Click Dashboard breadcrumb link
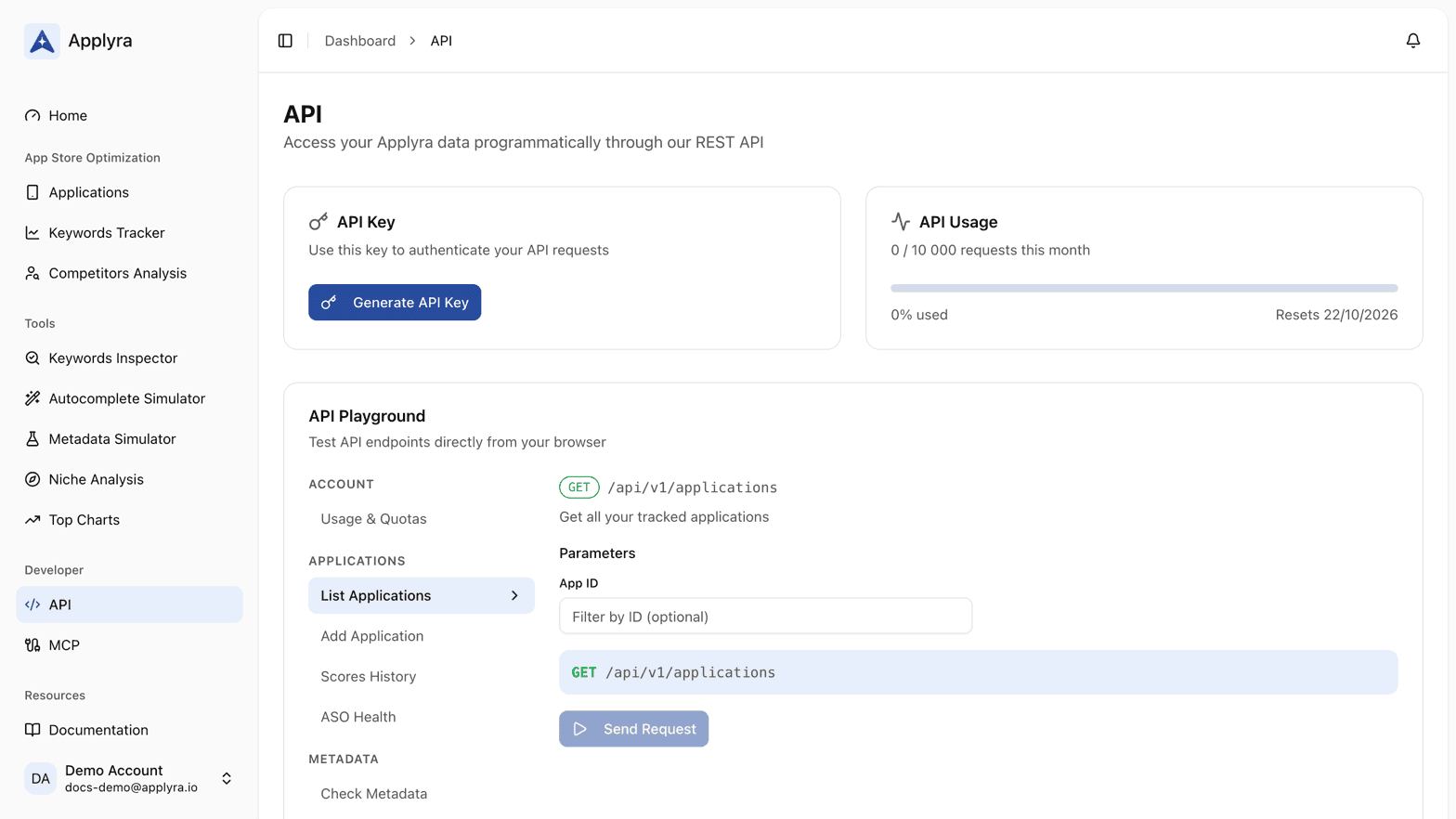 click(x=359, y=41)
